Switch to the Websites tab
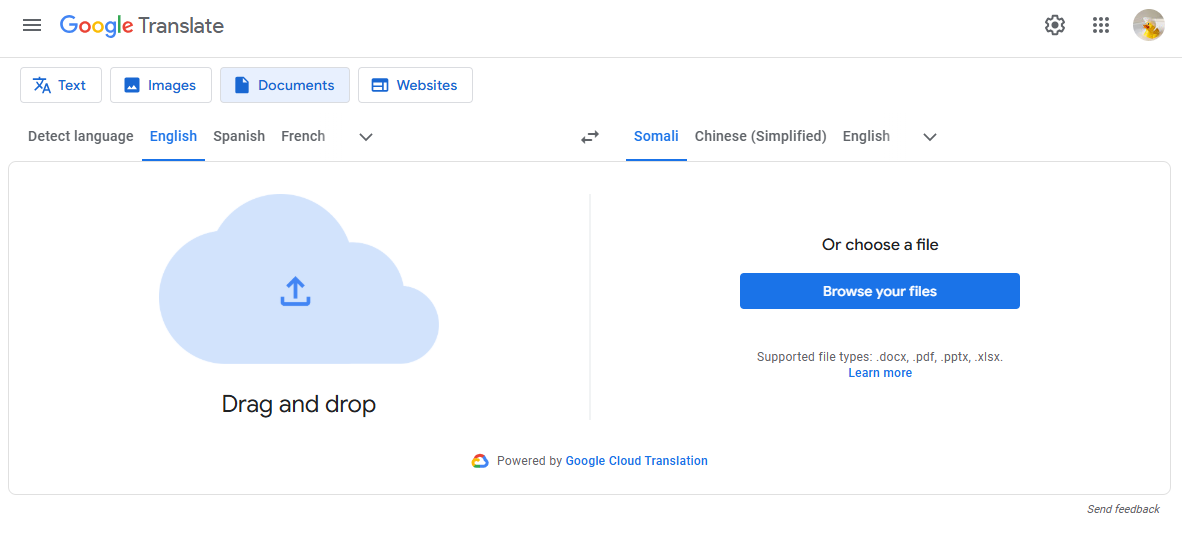This screenshot has width=1182, height=541. tap(415, 85)
